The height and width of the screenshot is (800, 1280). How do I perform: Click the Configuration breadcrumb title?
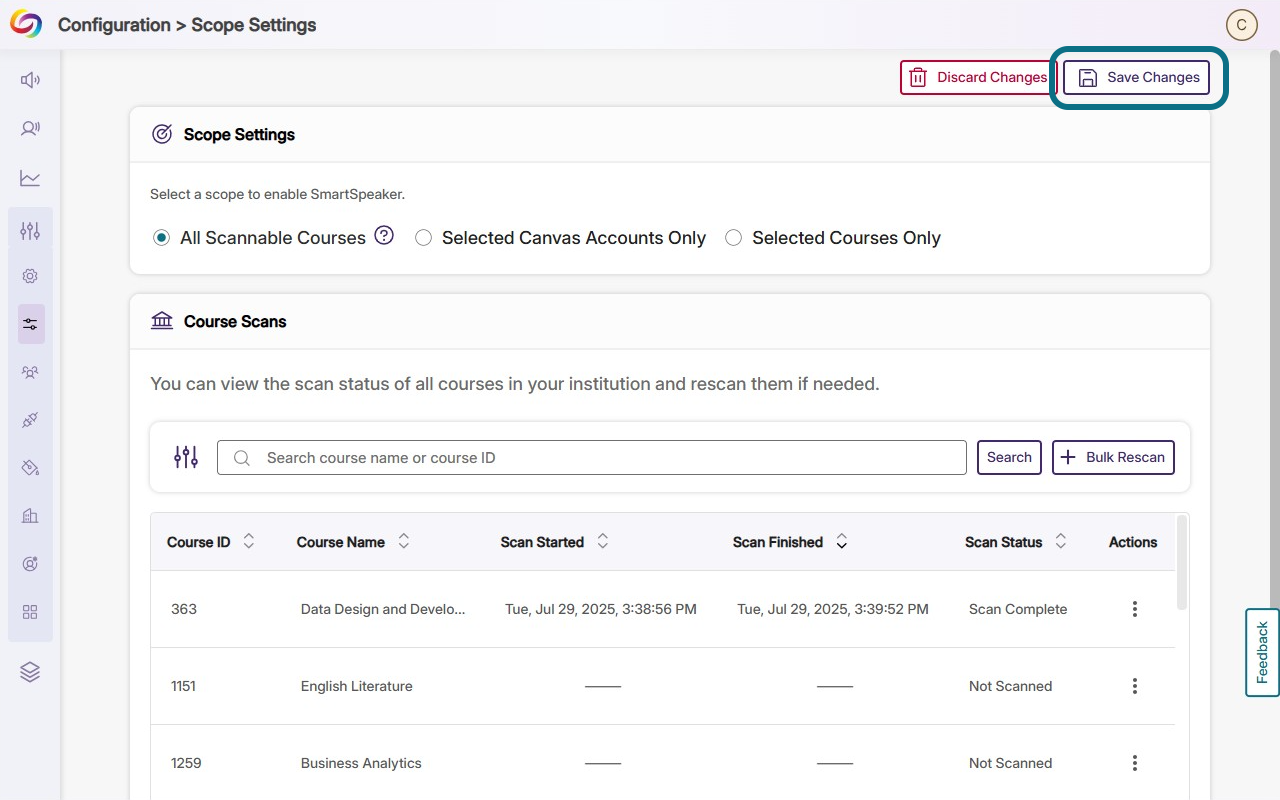point(114,25)
